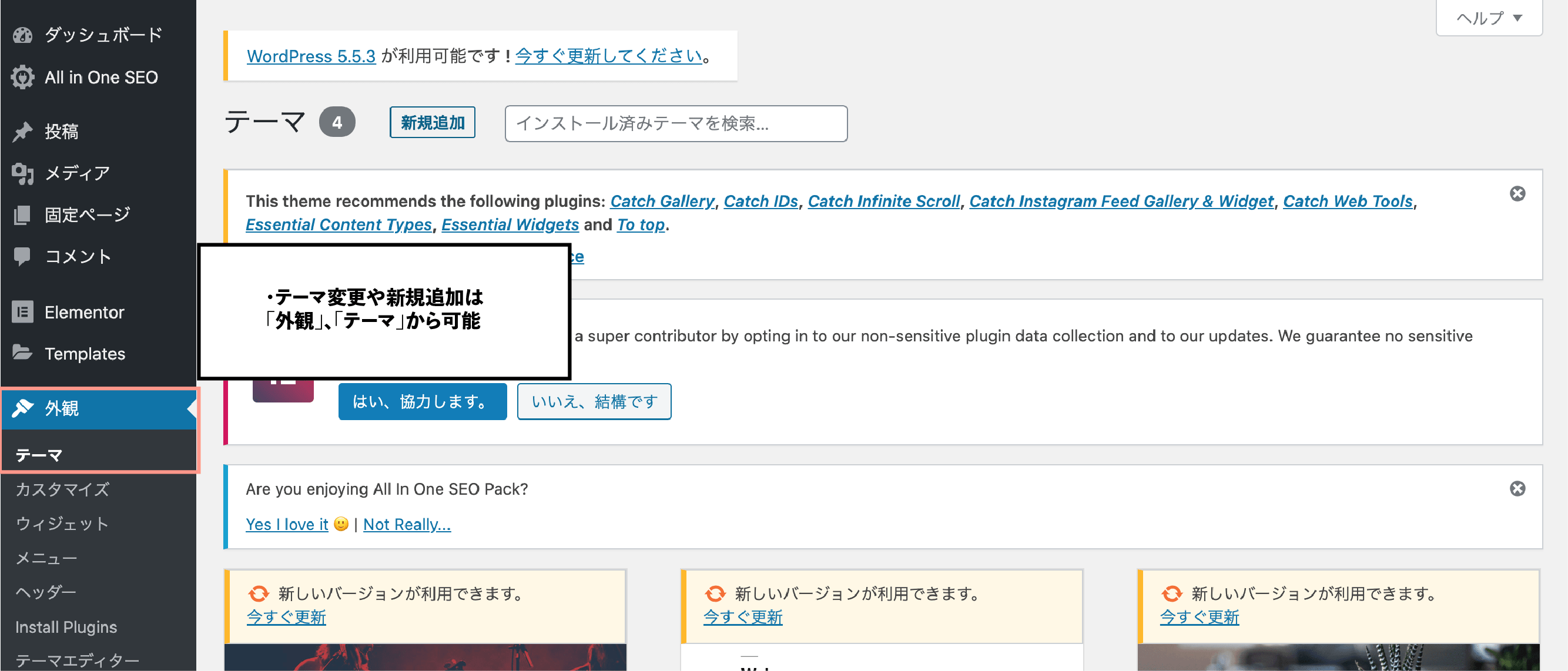
Task: Click the pages icon beside 固定ページ
Action: pos(22,214)
